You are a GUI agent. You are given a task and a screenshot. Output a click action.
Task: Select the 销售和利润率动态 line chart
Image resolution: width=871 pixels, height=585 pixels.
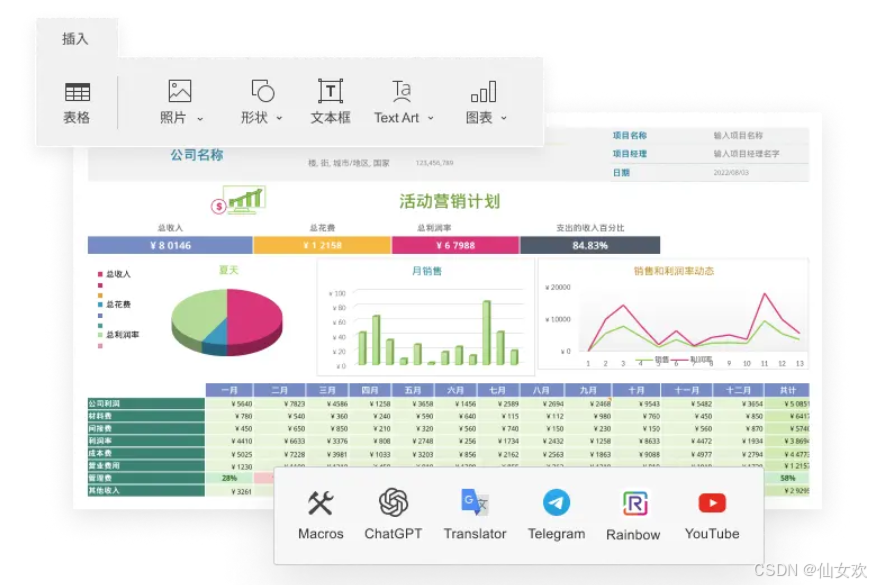click(x=673, y=314)
